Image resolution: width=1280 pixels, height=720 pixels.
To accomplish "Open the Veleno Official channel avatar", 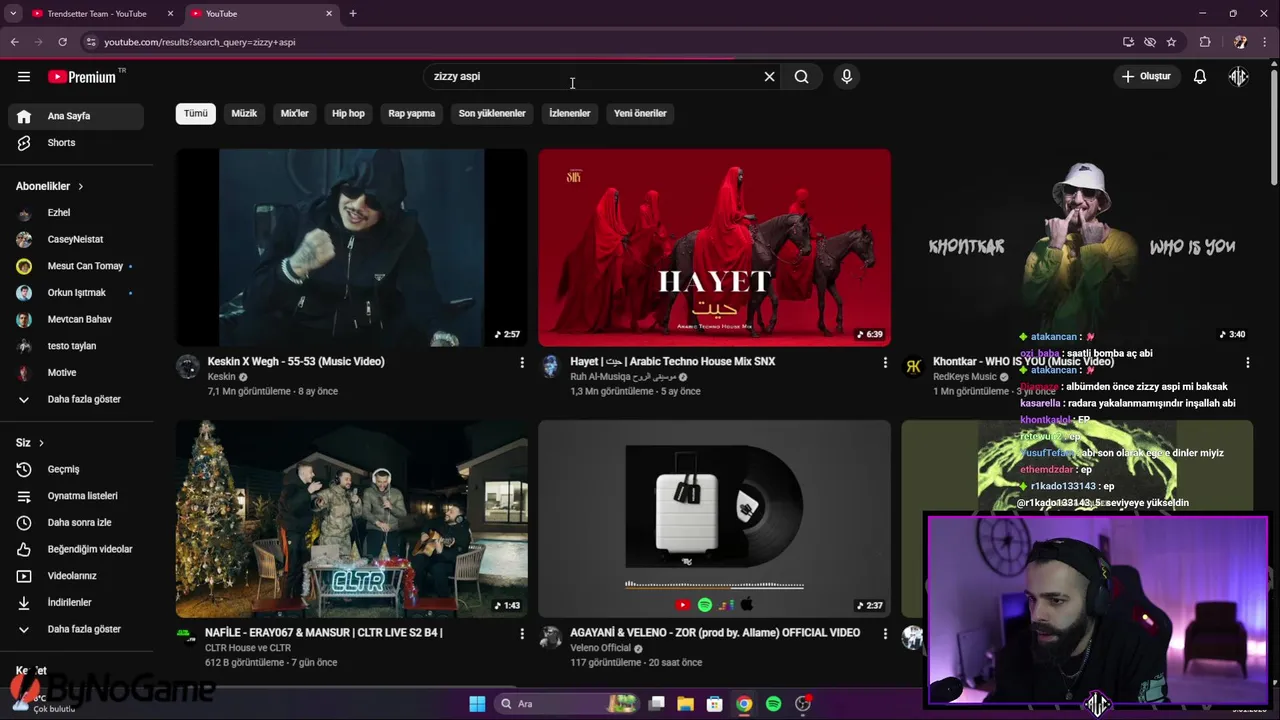I will [x=550, y=637].
